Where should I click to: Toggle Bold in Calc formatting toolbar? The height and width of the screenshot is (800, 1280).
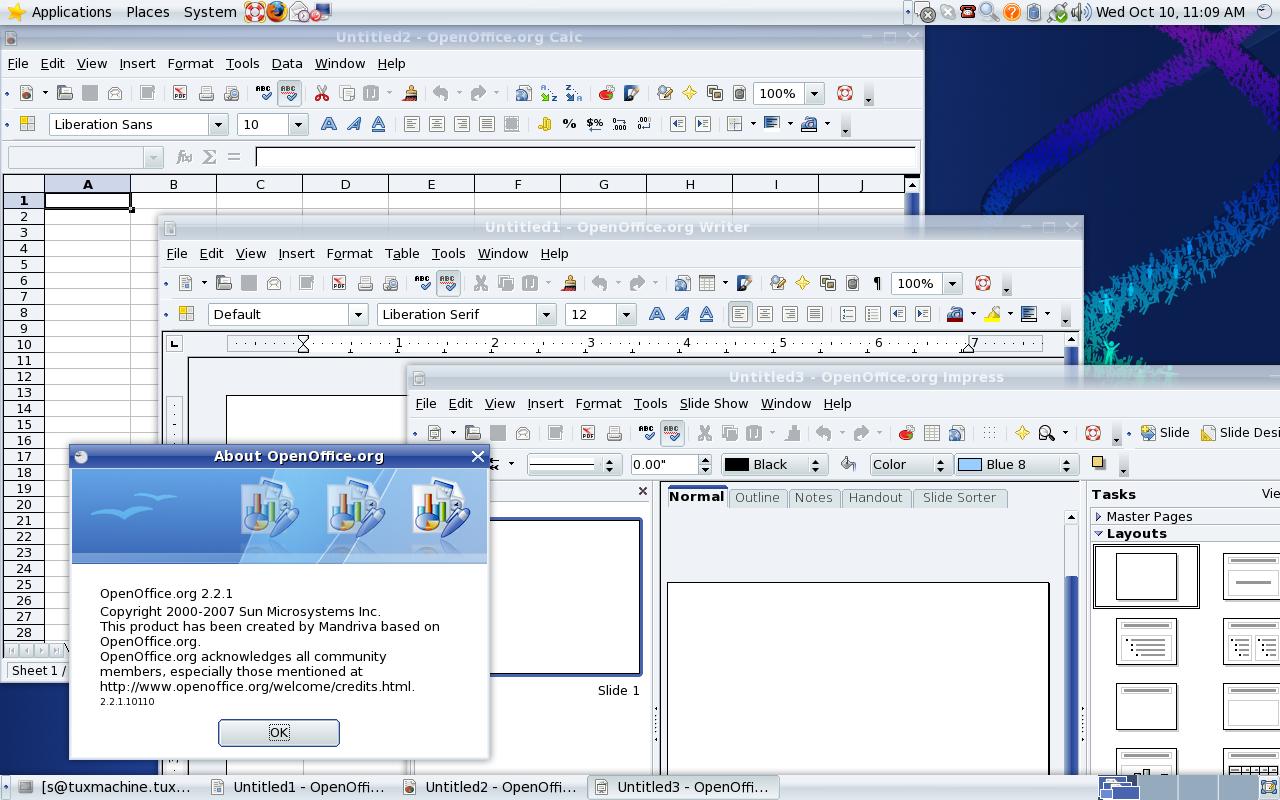(328, 124)
